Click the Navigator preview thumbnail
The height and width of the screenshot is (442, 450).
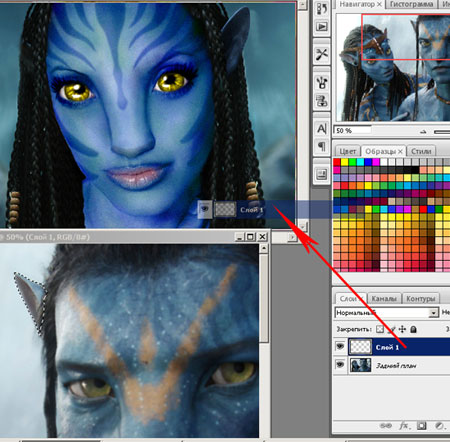393,67
